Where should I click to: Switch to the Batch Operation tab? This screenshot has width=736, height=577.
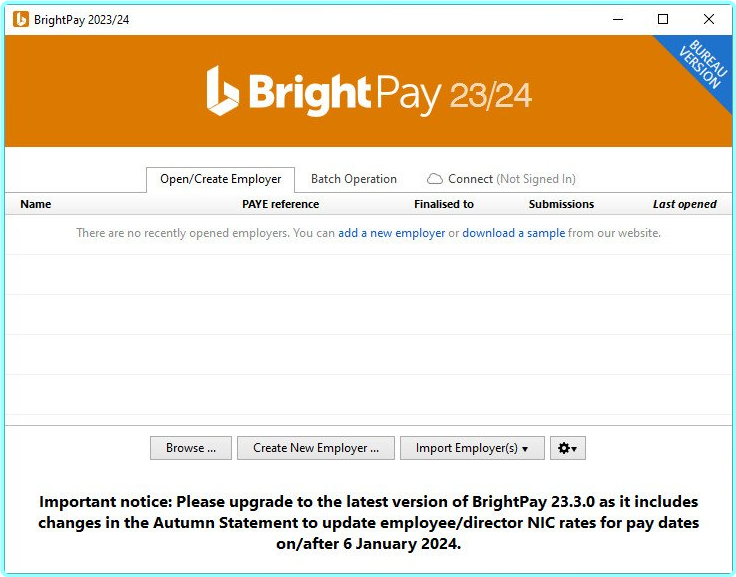coord(354,179)
